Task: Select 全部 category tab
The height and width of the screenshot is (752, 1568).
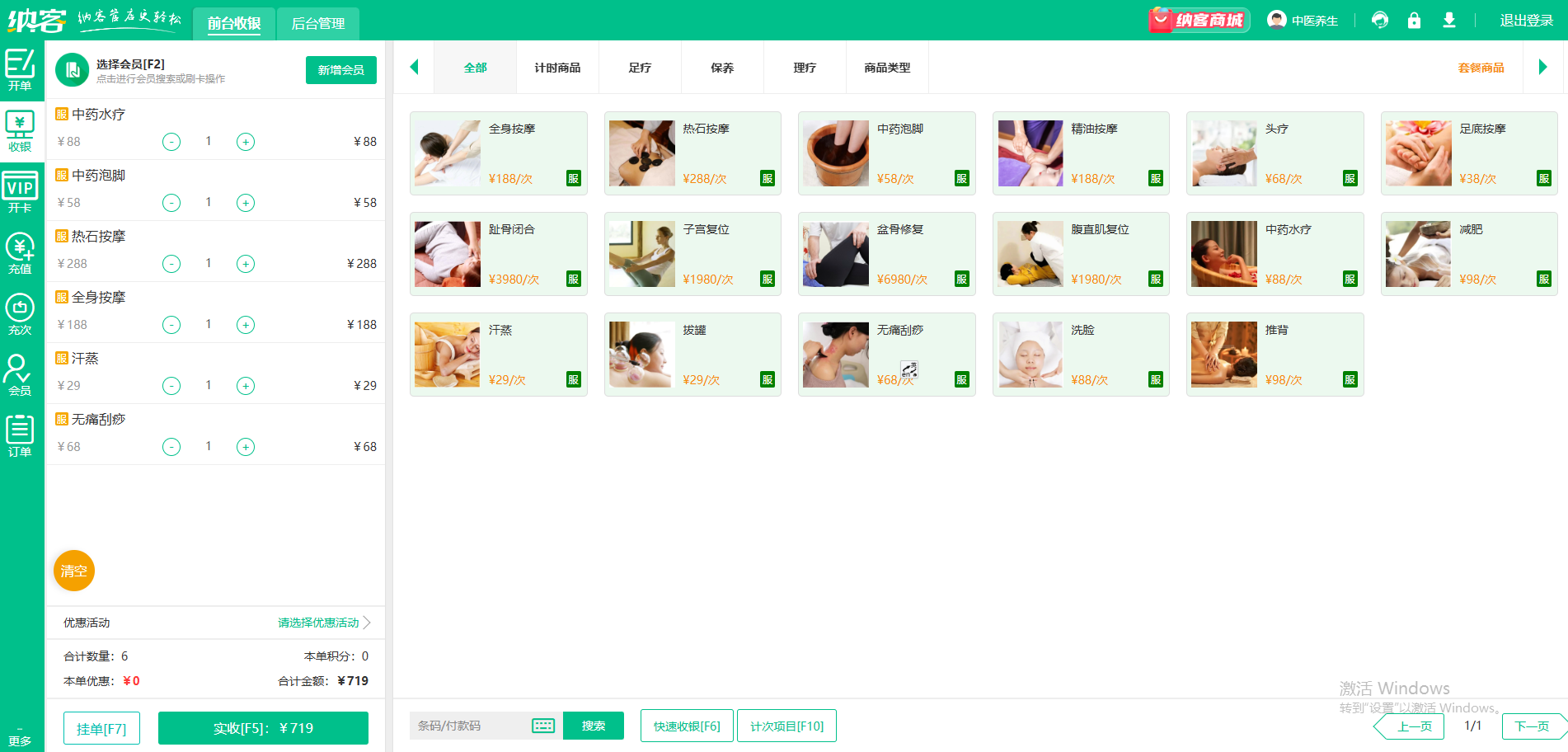Action: tap(476, 68)
